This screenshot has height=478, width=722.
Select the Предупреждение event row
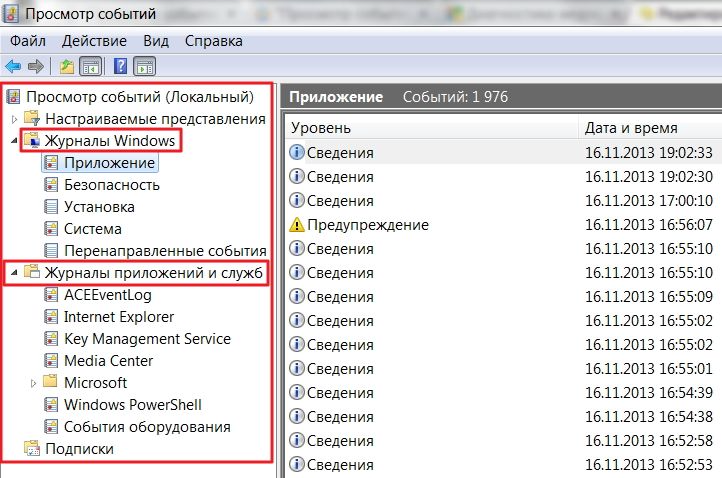[x=504, y=225]
